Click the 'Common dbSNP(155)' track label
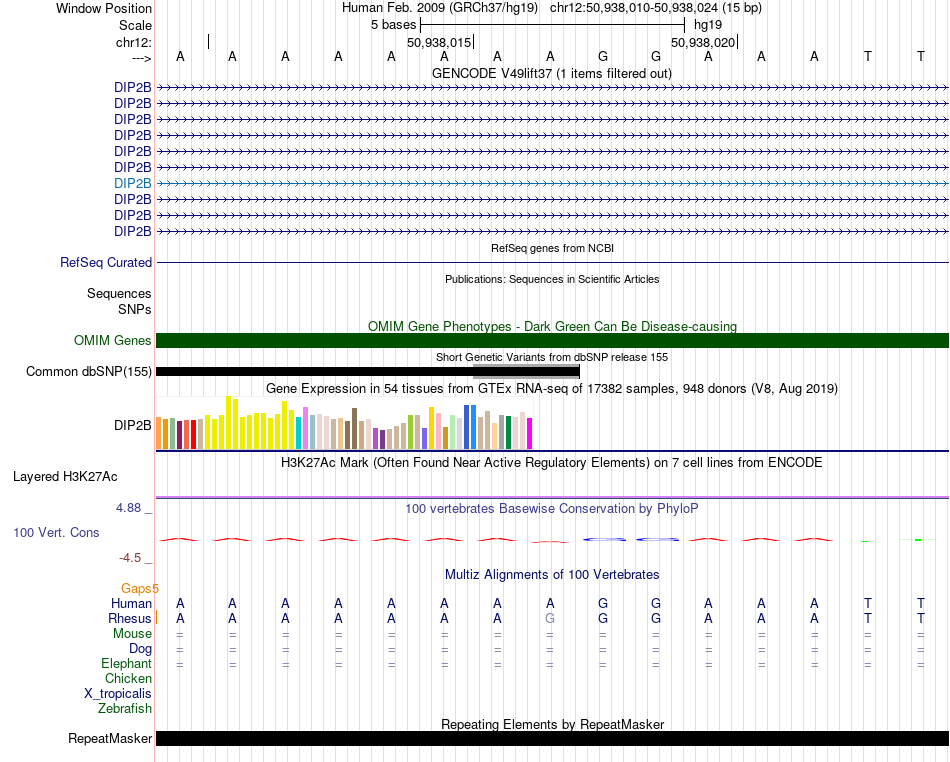The width and height of the screenshot is (950, 762). click(x=89, y=371)
